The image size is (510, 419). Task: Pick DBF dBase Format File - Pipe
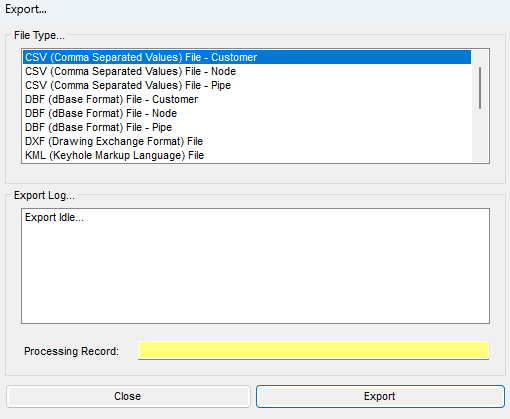pyautogui.click(x=247, y=127)
